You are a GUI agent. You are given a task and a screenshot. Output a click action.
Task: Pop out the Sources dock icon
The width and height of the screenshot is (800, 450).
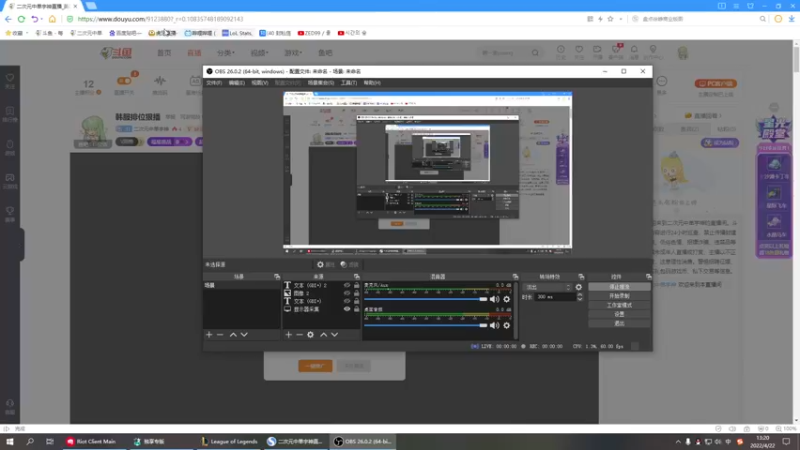click(x=357, y=277)
